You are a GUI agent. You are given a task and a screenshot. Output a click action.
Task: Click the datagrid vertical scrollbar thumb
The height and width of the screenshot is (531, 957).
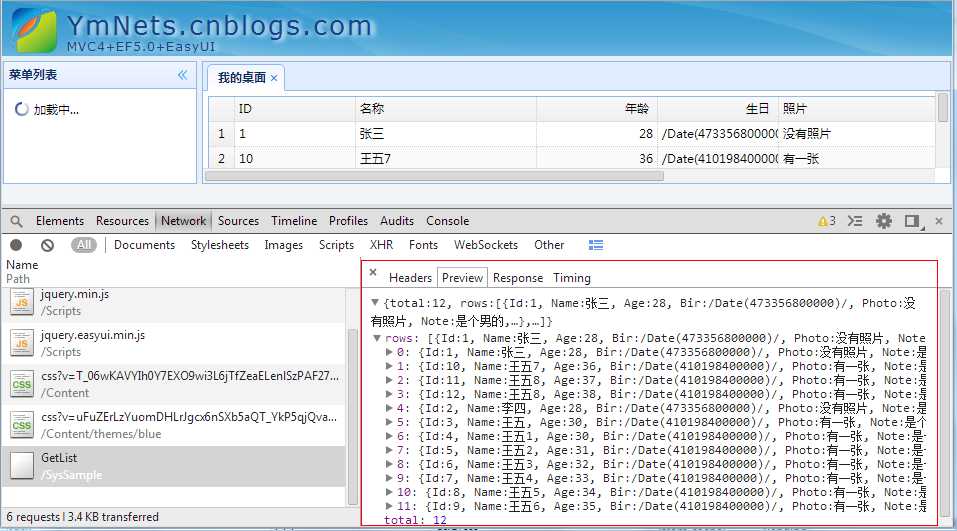coord(942,107)
